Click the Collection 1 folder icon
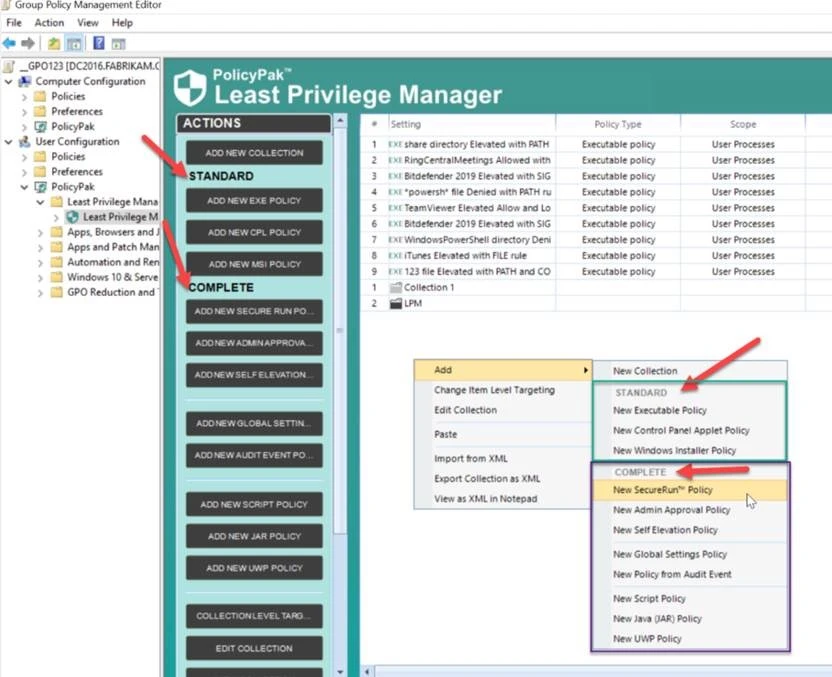 395,288
